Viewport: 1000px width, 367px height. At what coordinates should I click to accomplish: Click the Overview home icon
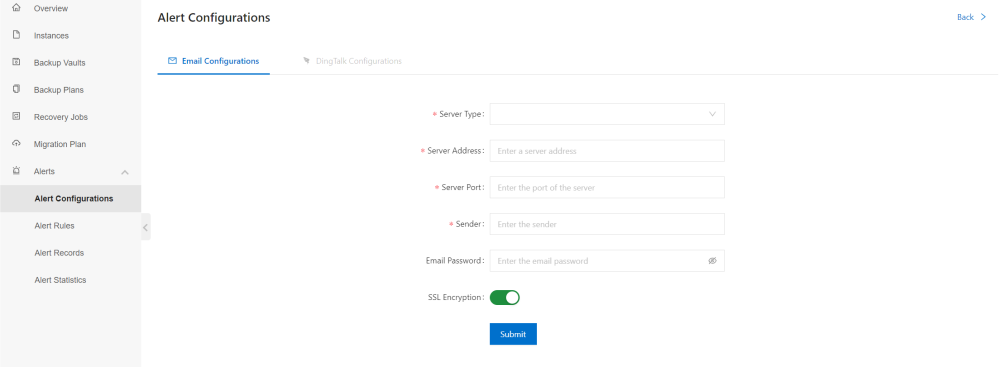point(17,8)
